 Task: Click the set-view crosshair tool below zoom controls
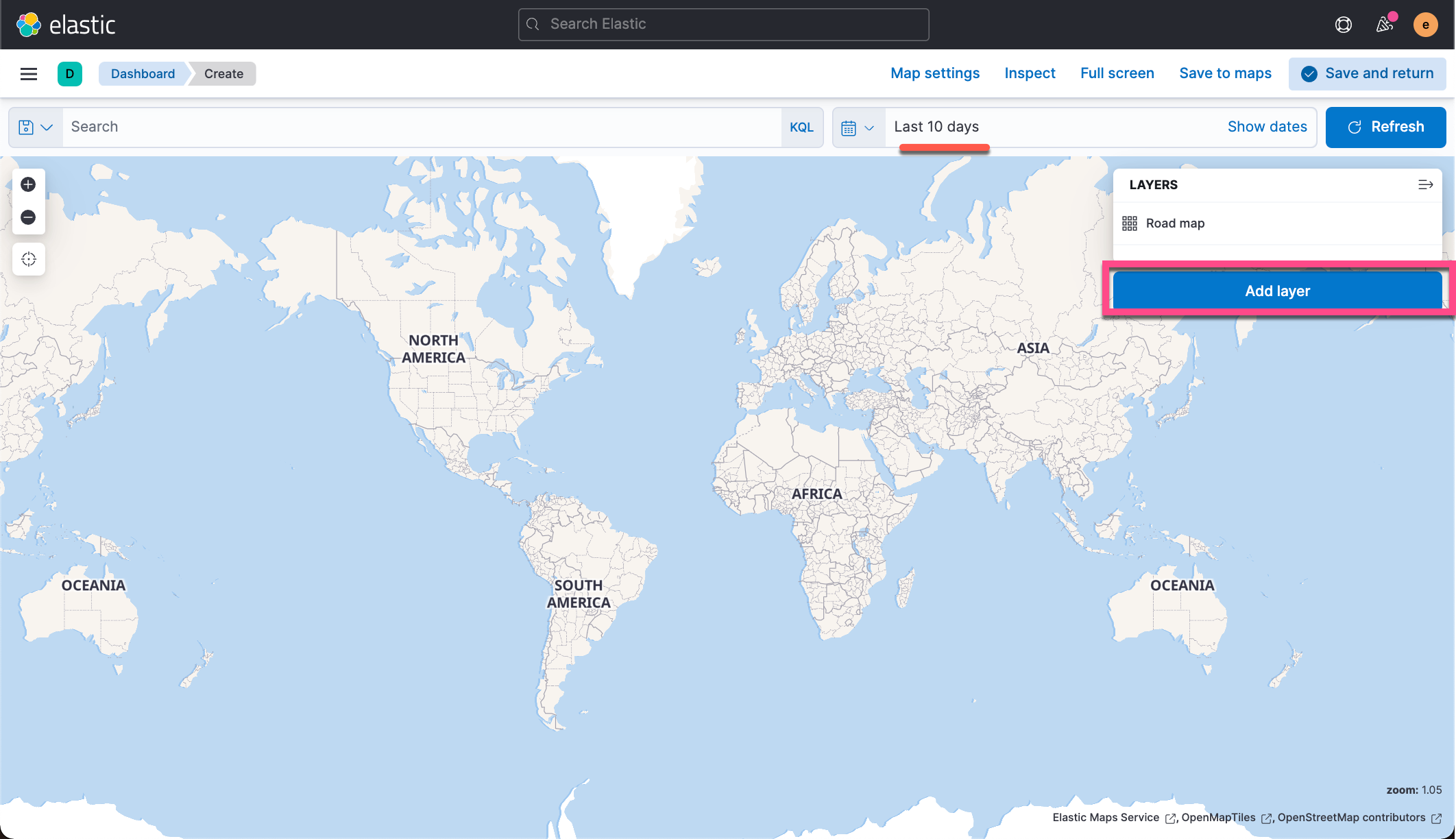click(28, 259)
